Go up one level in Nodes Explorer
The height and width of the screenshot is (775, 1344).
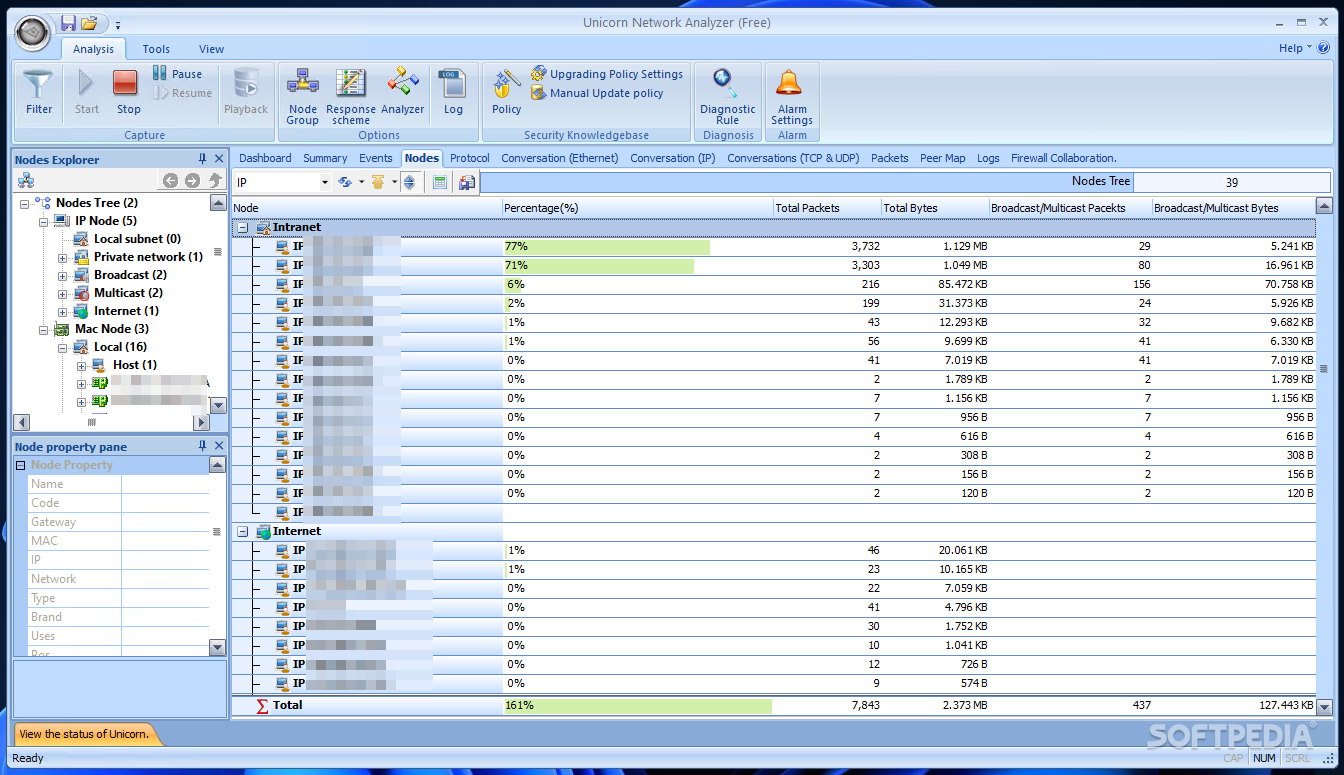point(214,181)
